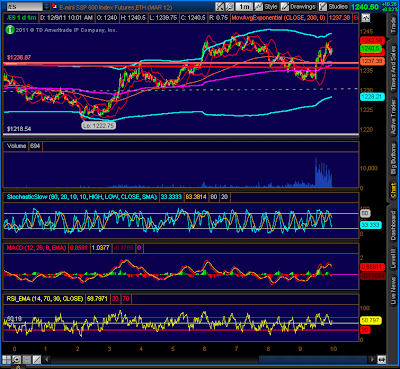The width and height of the screenshot is (400, 369).
Task: Click the circular reset icon in bottom toolbar
Action: pos(17,360)
